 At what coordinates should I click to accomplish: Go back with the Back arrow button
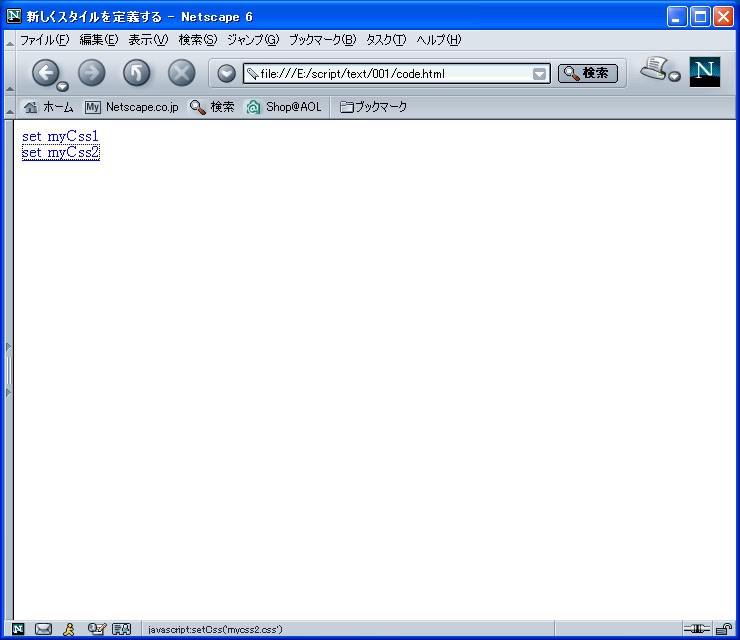click(45, 73)
